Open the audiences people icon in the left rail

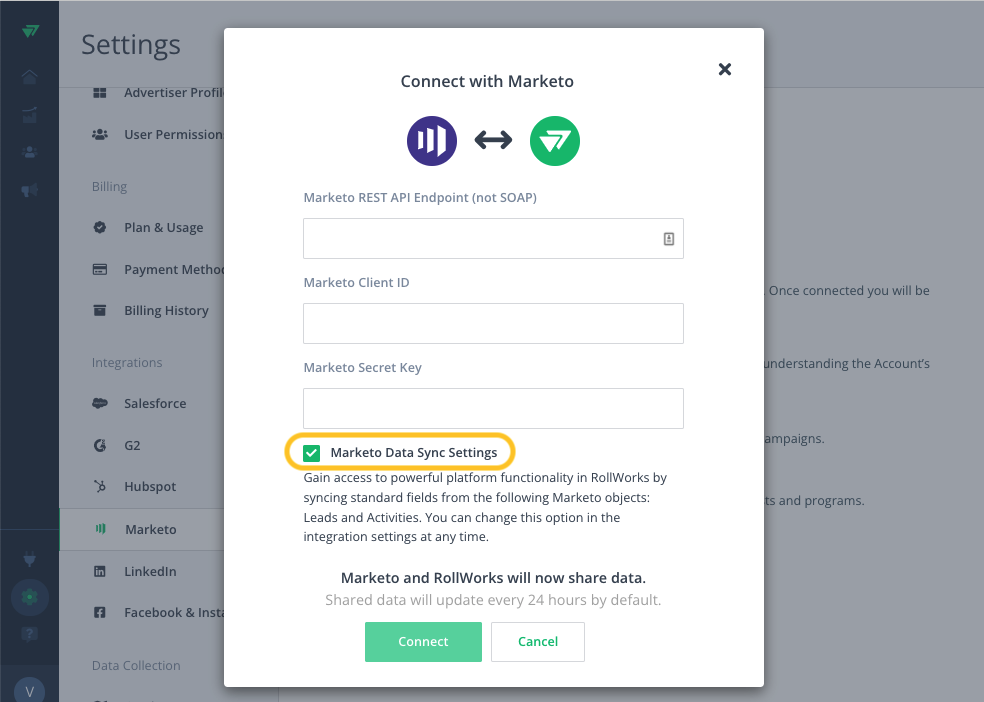(x=29, y=152)
